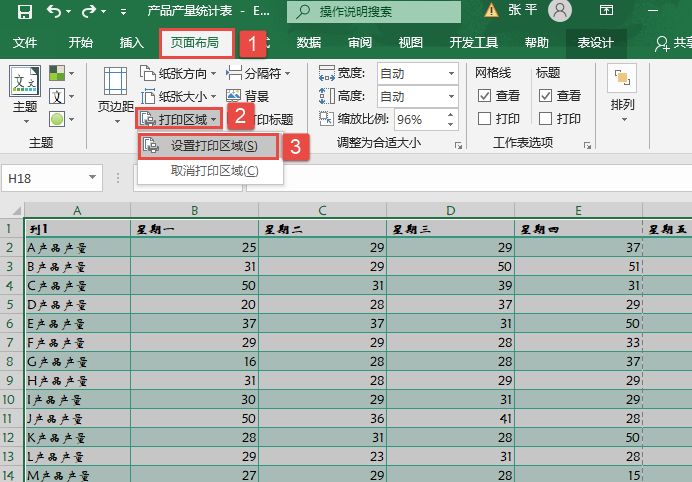
Task: Click the user account avatar
Action: tap(560, 10)
